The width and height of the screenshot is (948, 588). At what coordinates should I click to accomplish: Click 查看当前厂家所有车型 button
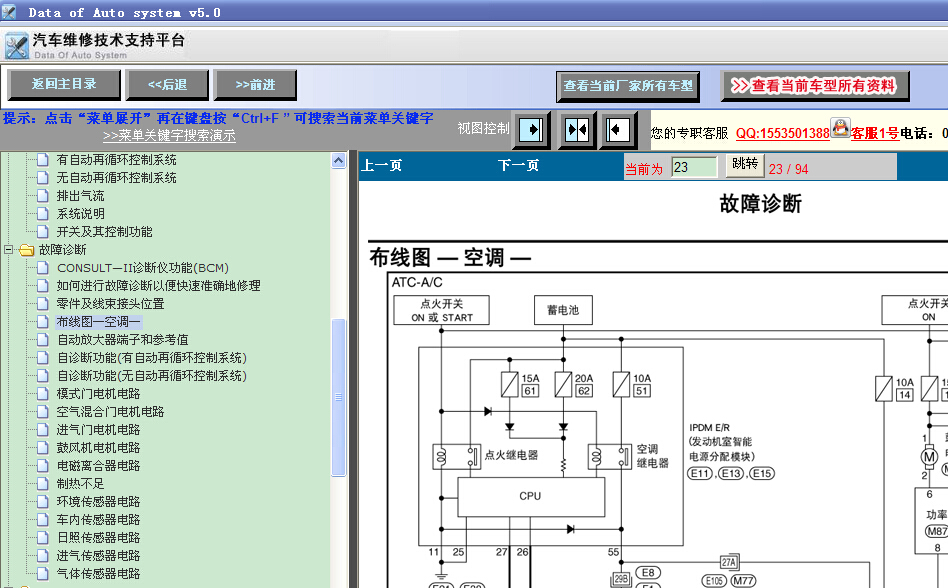click(x=628, y=86)
